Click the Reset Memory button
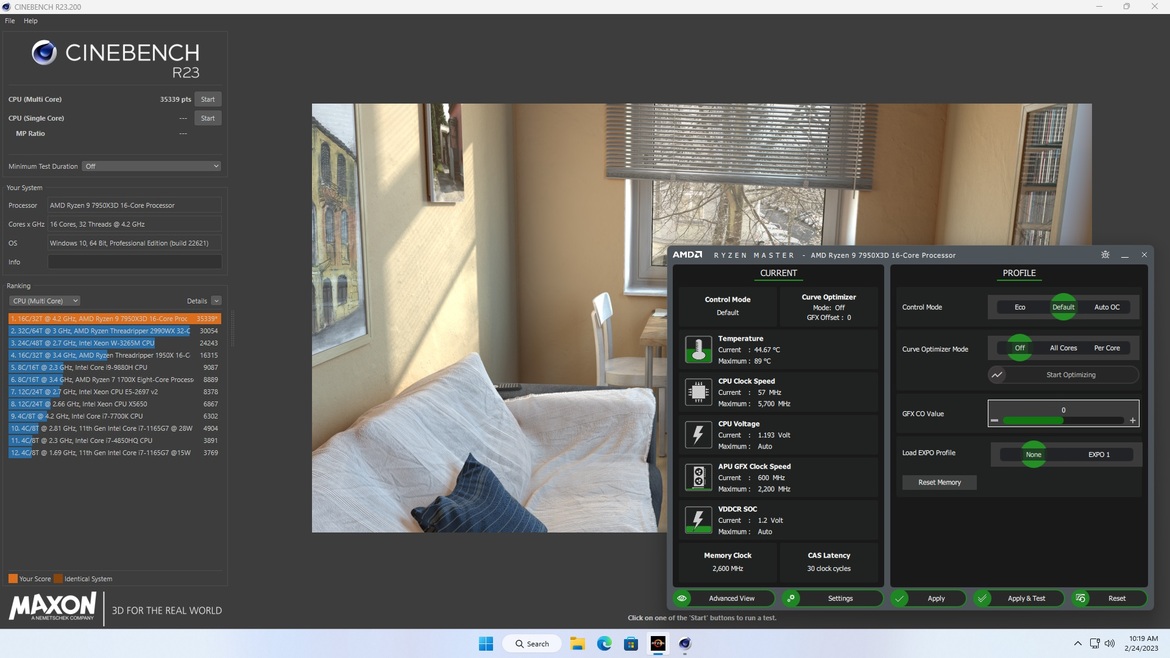This screenshot has width=1170, height=658. (939, 482)
